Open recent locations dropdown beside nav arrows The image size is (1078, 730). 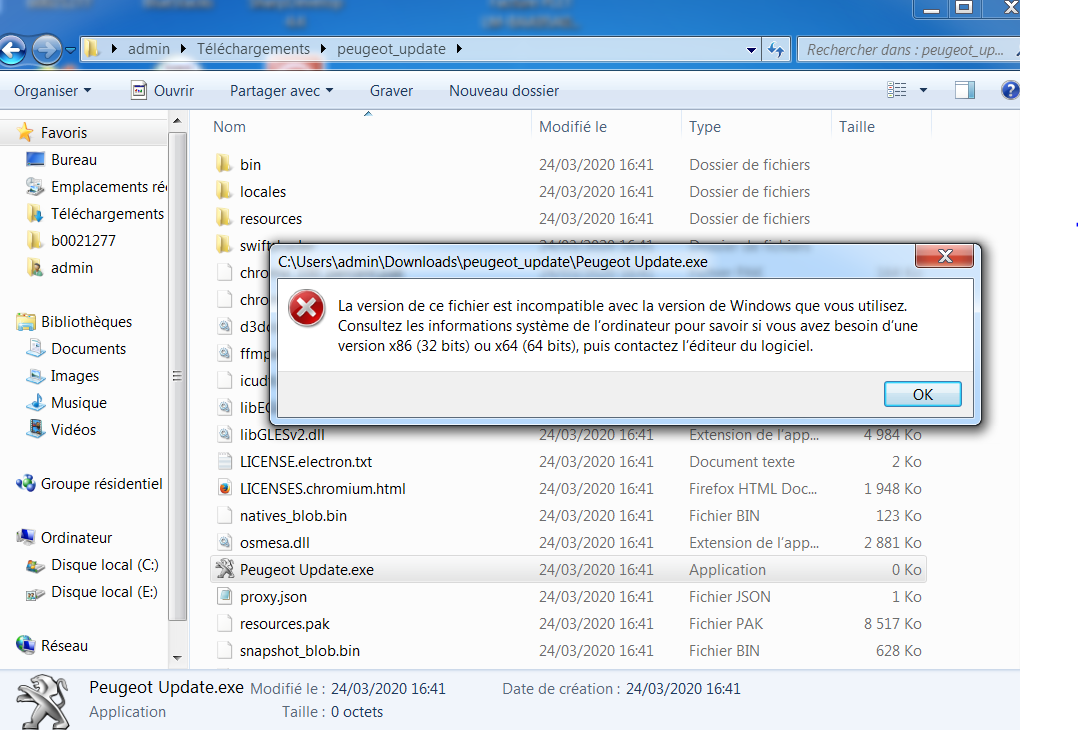pyautogui.click(x=70, y=50)
